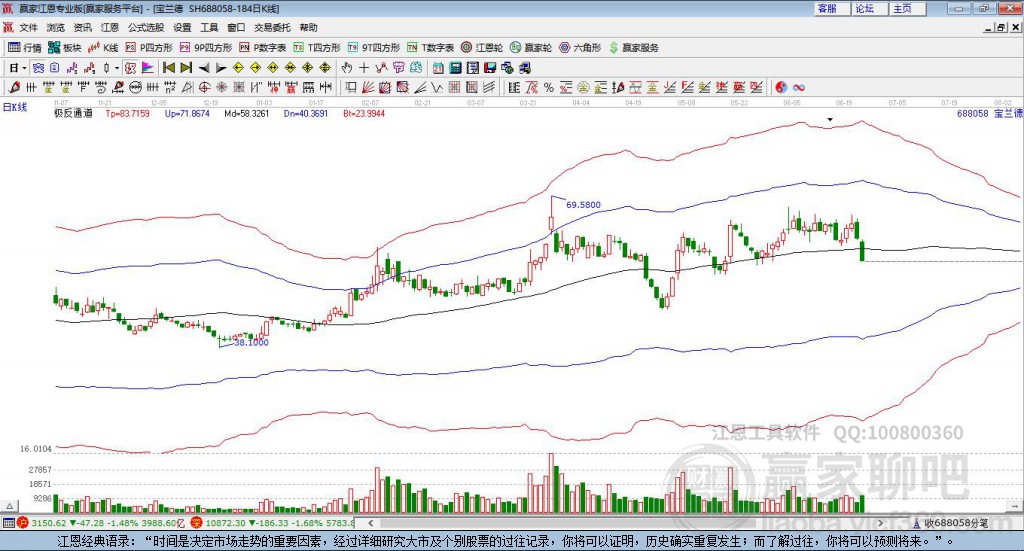
Task: Click the 69.5800 high price label
Action: point(583,205)
